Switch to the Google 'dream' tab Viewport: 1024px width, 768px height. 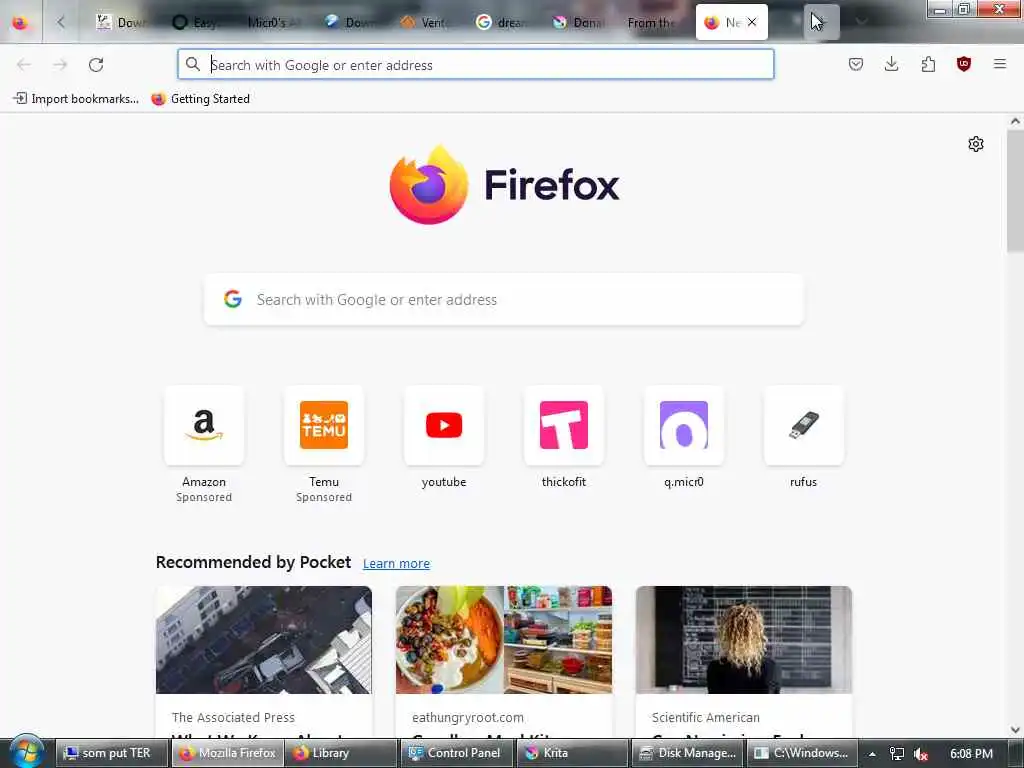pyautogui.click(x=501, y=23)
